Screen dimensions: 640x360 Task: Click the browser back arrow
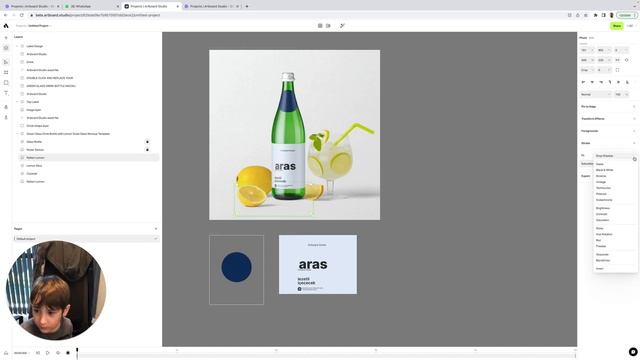coord(5,15)
